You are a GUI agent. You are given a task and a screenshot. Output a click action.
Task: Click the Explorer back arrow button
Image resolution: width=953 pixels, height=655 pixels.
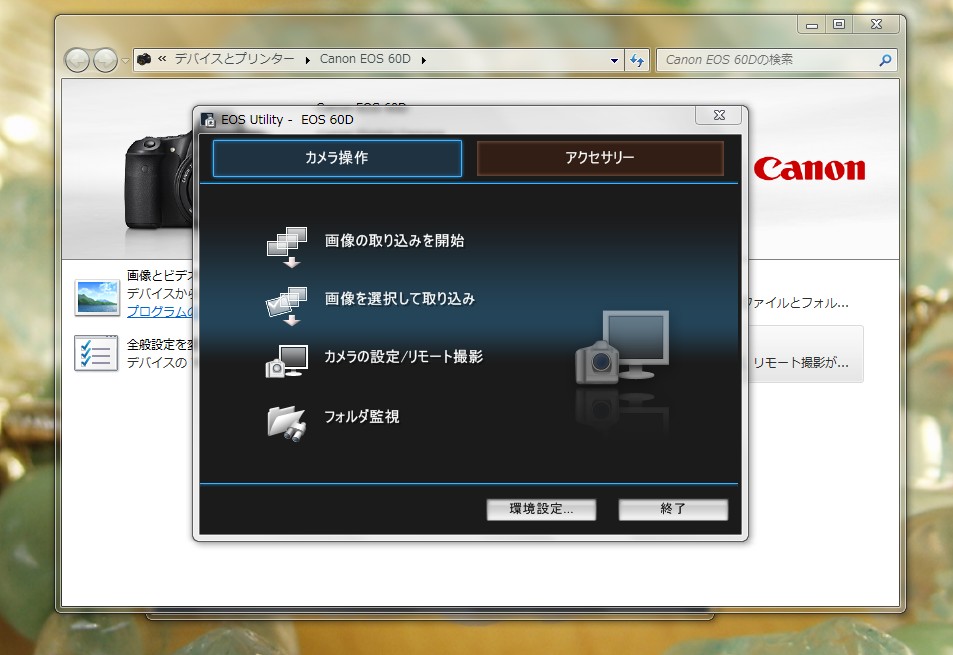(x=77, y=60)
